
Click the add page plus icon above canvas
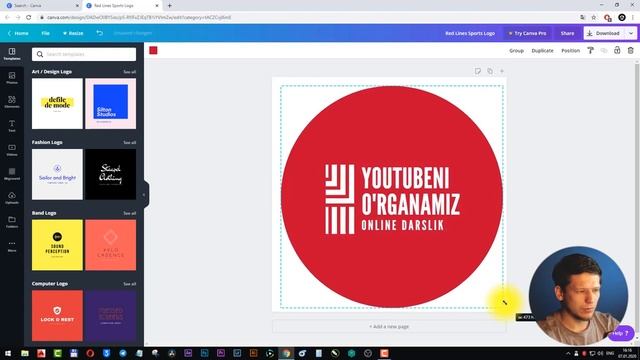click(502, 71)
